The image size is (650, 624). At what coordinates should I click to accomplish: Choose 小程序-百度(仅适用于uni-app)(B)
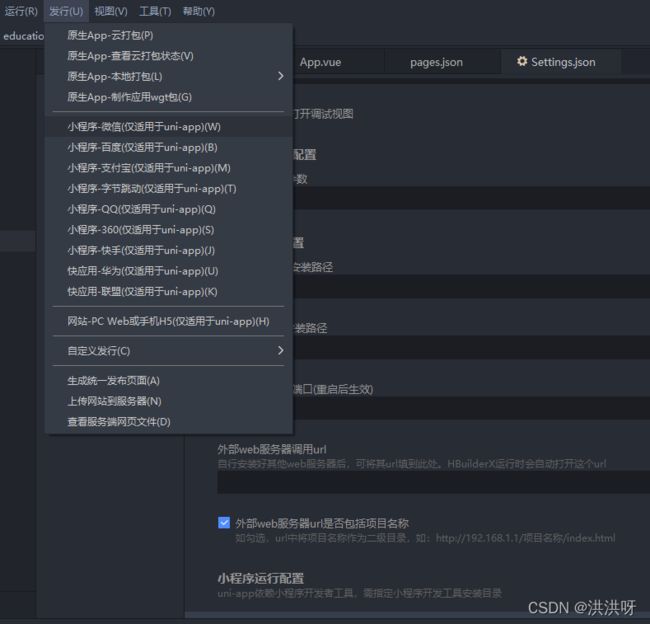[169, 148]
